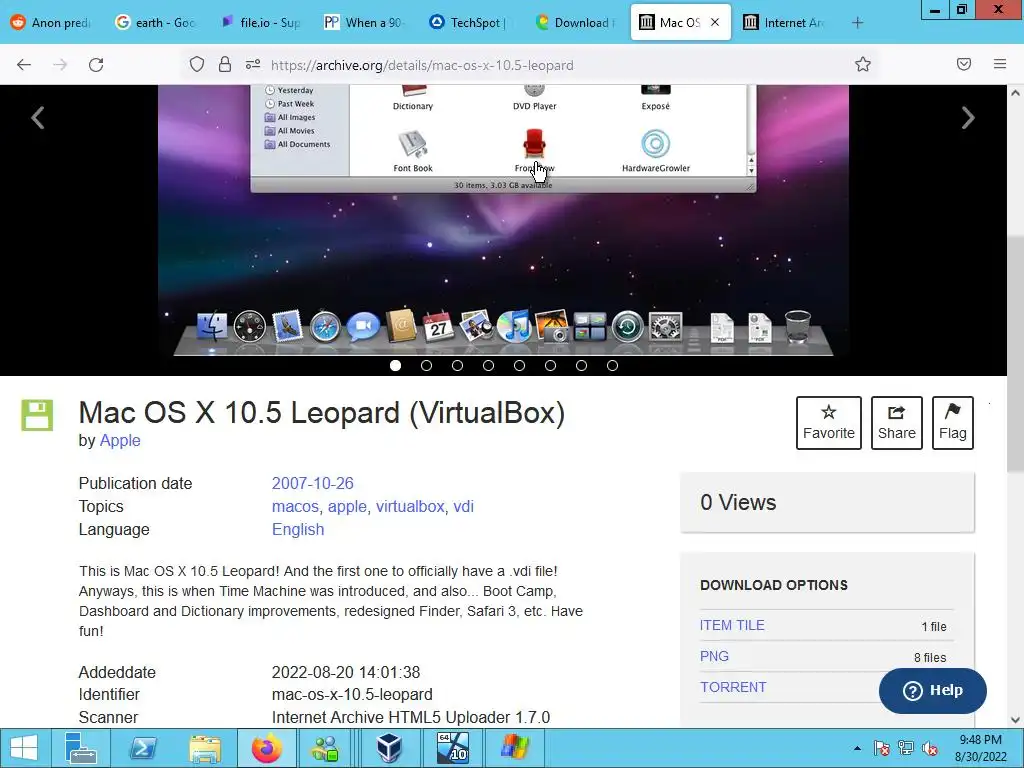Open a new tab with the plus button
The image size is (1024, 768).
tap(857, 23)
